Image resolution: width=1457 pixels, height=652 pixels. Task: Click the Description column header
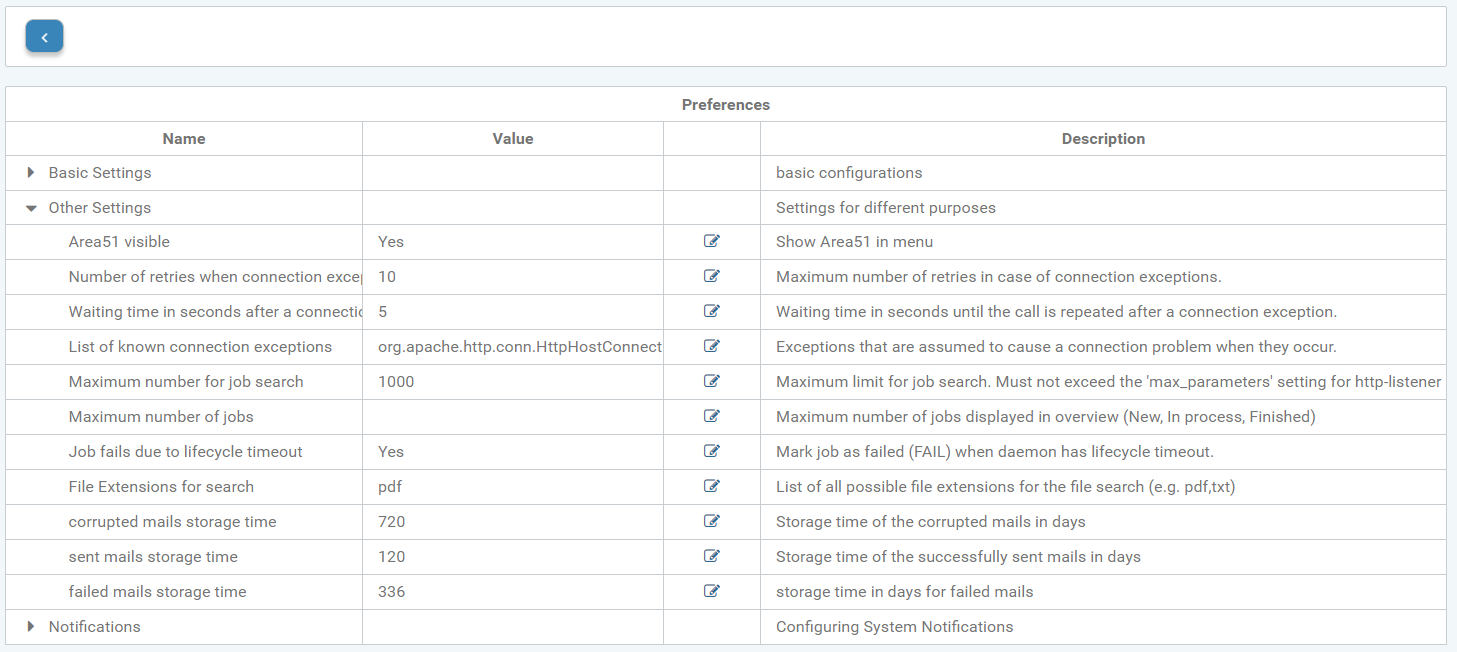pyautogui.click(x=1103, y=139)
